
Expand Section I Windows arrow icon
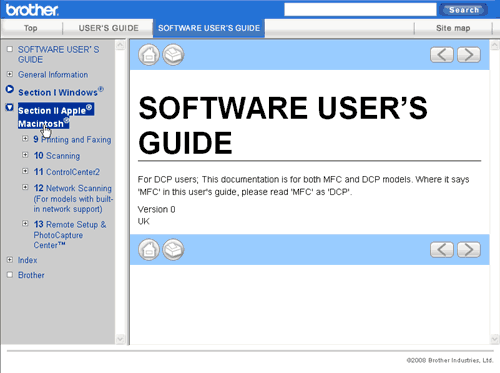point(10,89)
